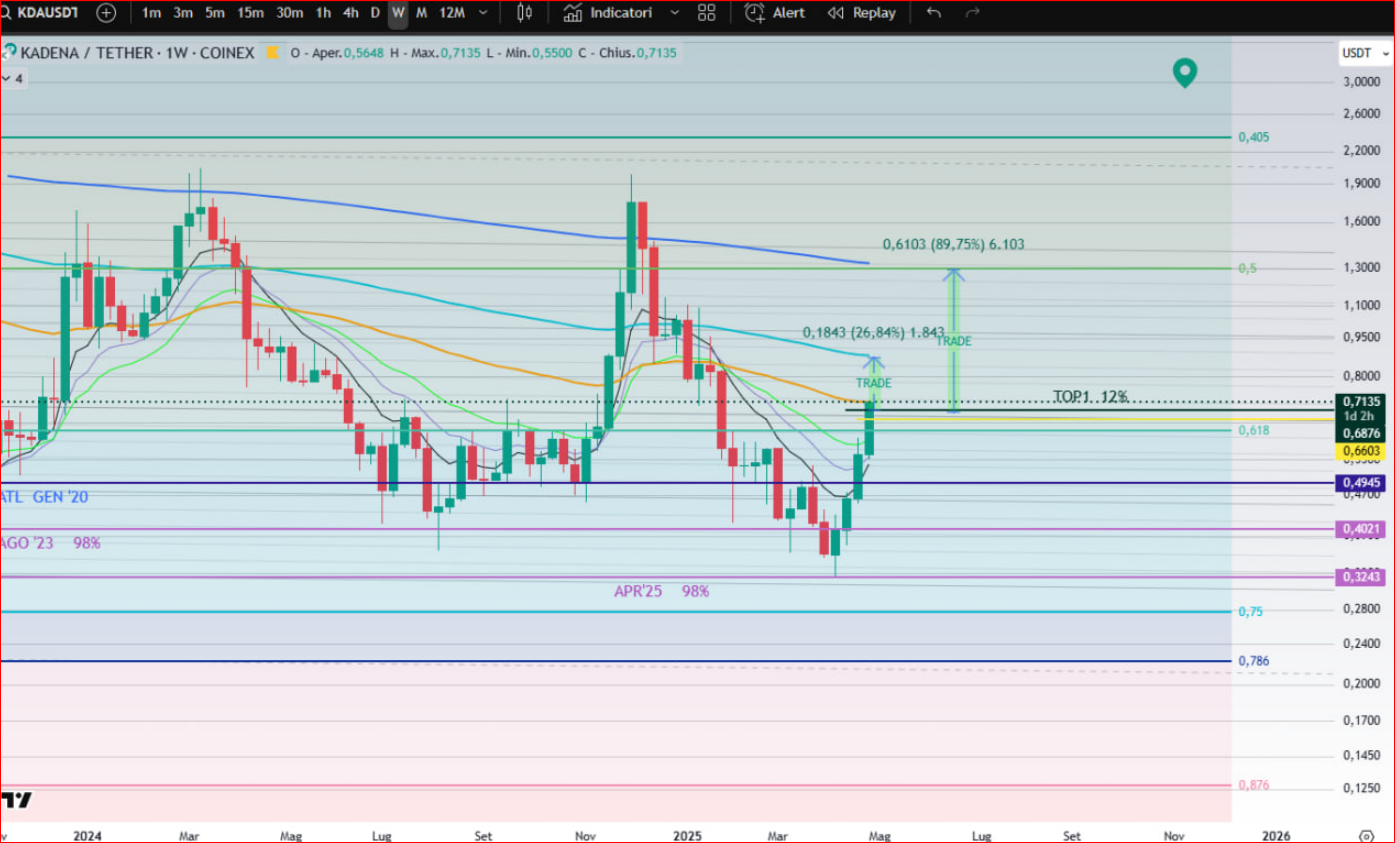Select the 12M timeframe
The width and height of the screenshot is (1395, 843).
point(452,13)
